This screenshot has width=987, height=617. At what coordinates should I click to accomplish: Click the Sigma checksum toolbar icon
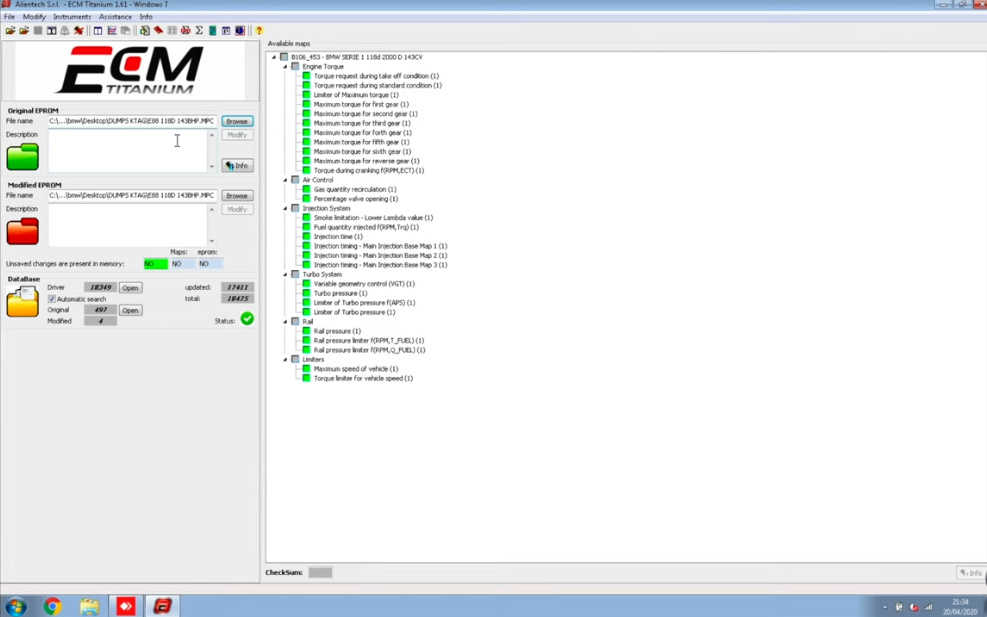coord(199,30)
